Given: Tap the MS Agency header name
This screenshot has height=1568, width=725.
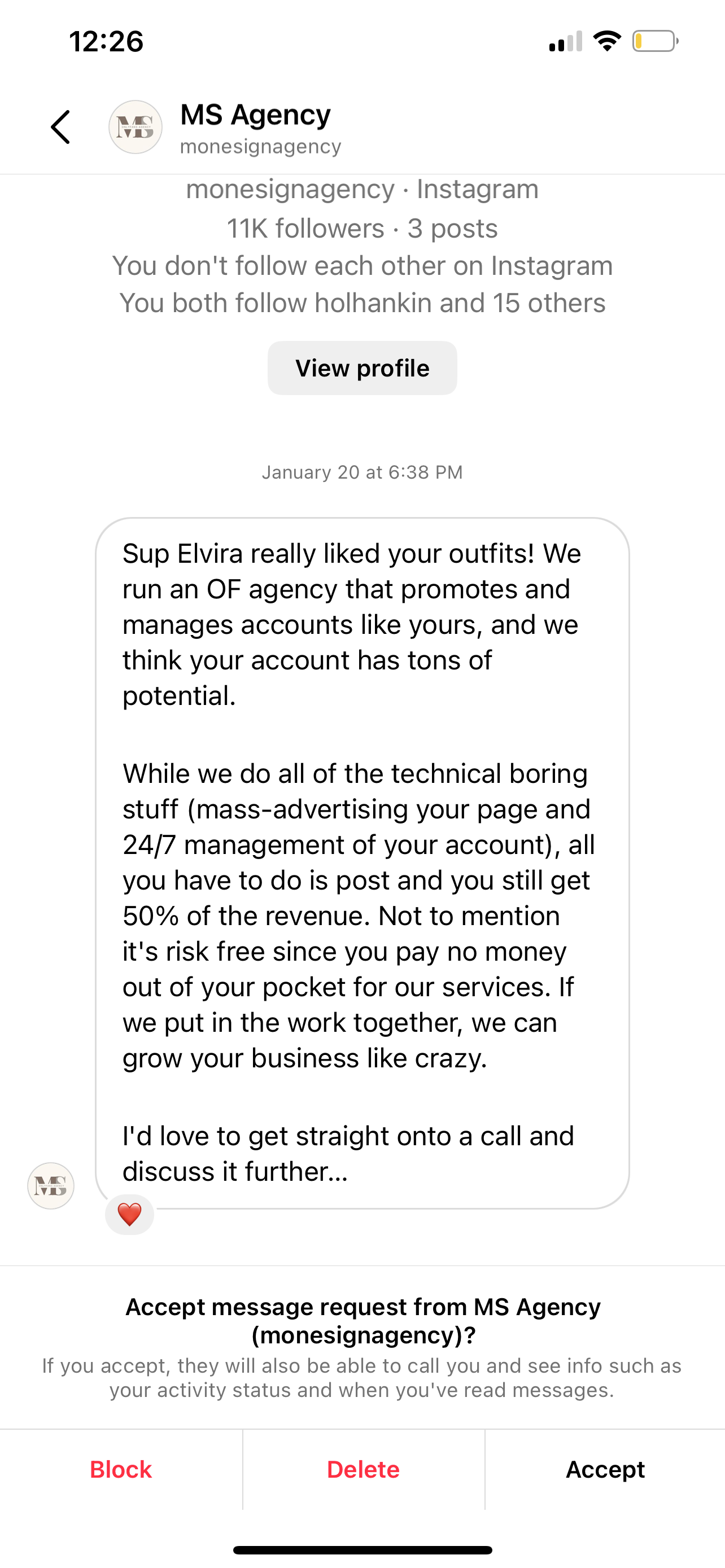Looking at the screenshot, I should pos(256,115).
